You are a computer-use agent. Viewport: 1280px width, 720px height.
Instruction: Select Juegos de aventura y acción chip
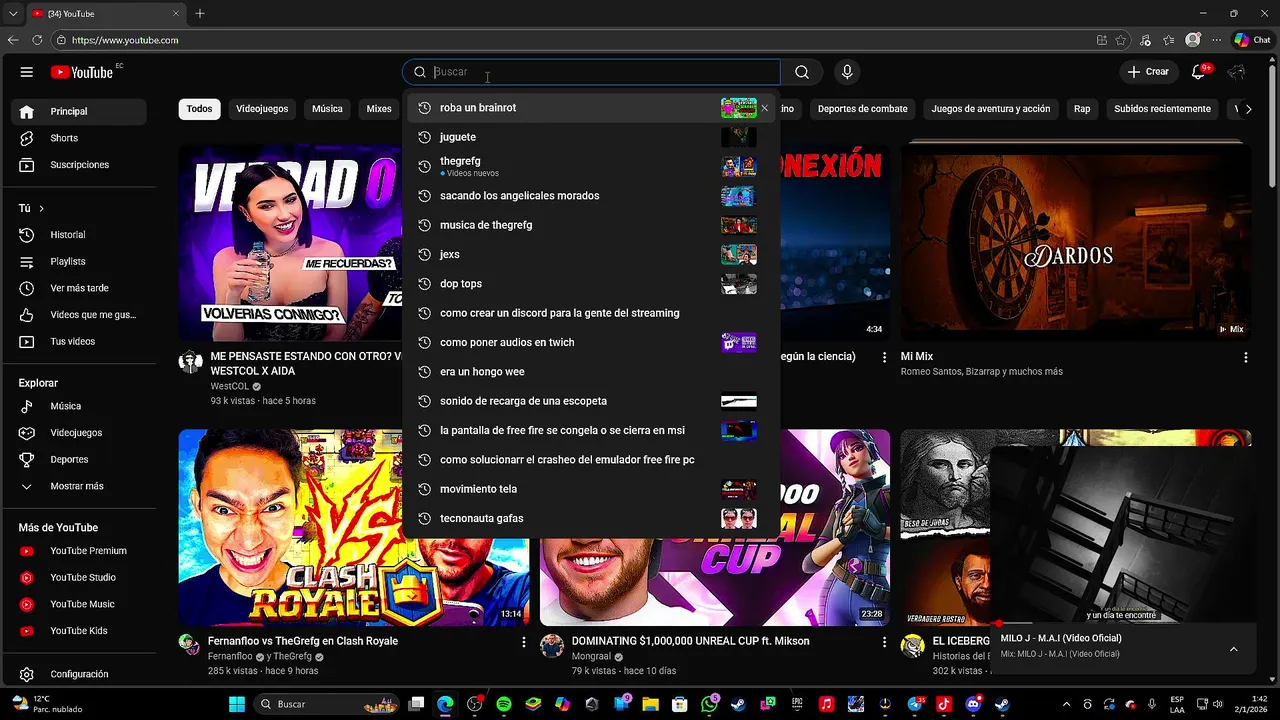pos(991,109)
